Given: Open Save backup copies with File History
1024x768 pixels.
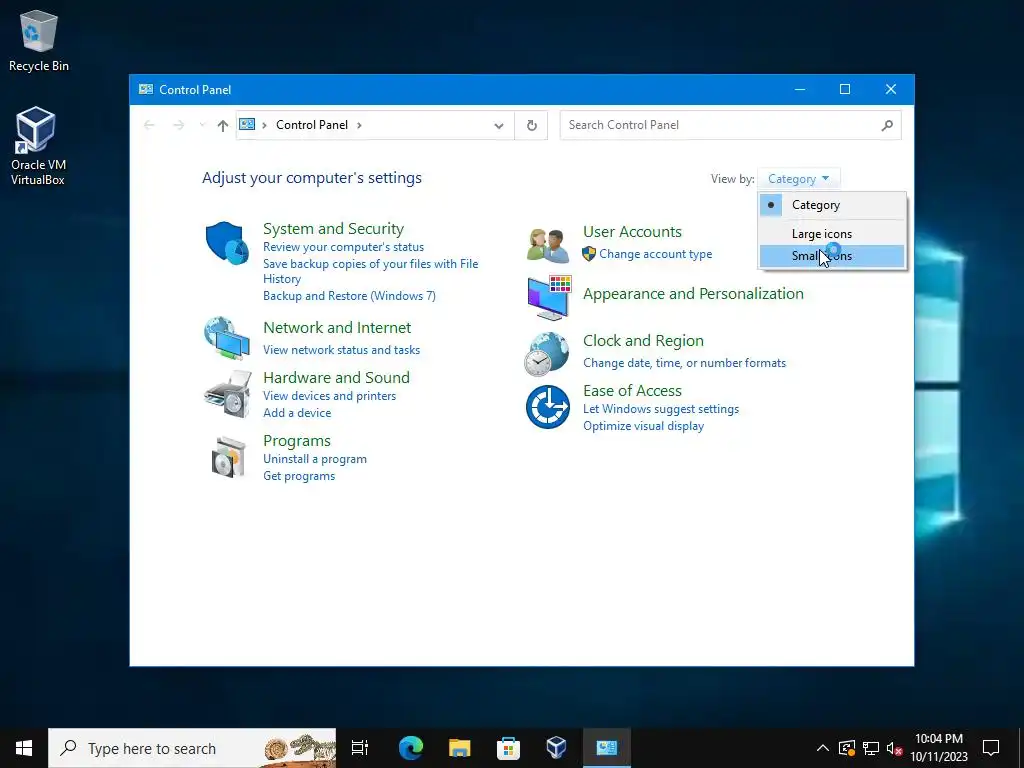Looking at the screenshot, I should click(x=370, y=271).
